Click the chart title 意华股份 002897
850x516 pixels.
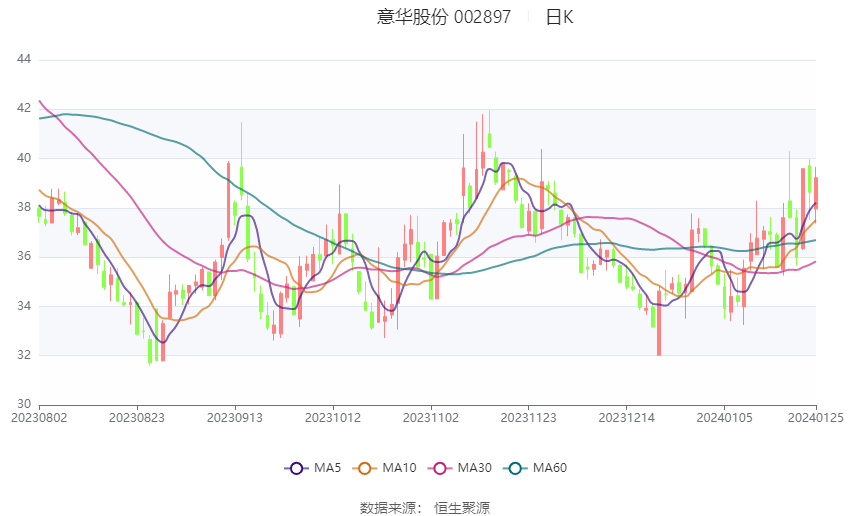point(443,17)
